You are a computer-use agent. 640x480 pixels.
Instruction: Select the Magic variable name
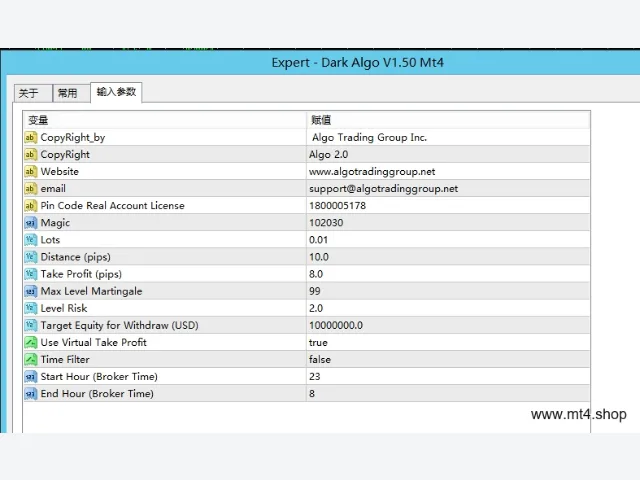[55, 223]
